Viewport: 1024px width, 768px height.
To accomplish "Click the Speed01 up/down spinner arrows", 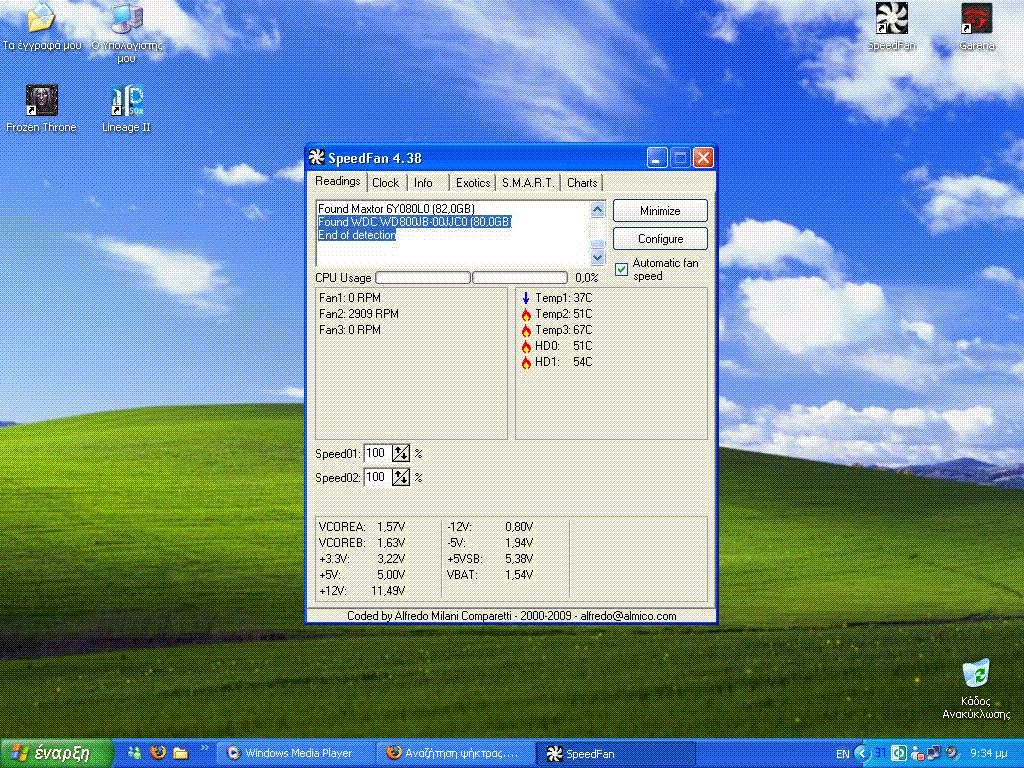I will 400,453.
